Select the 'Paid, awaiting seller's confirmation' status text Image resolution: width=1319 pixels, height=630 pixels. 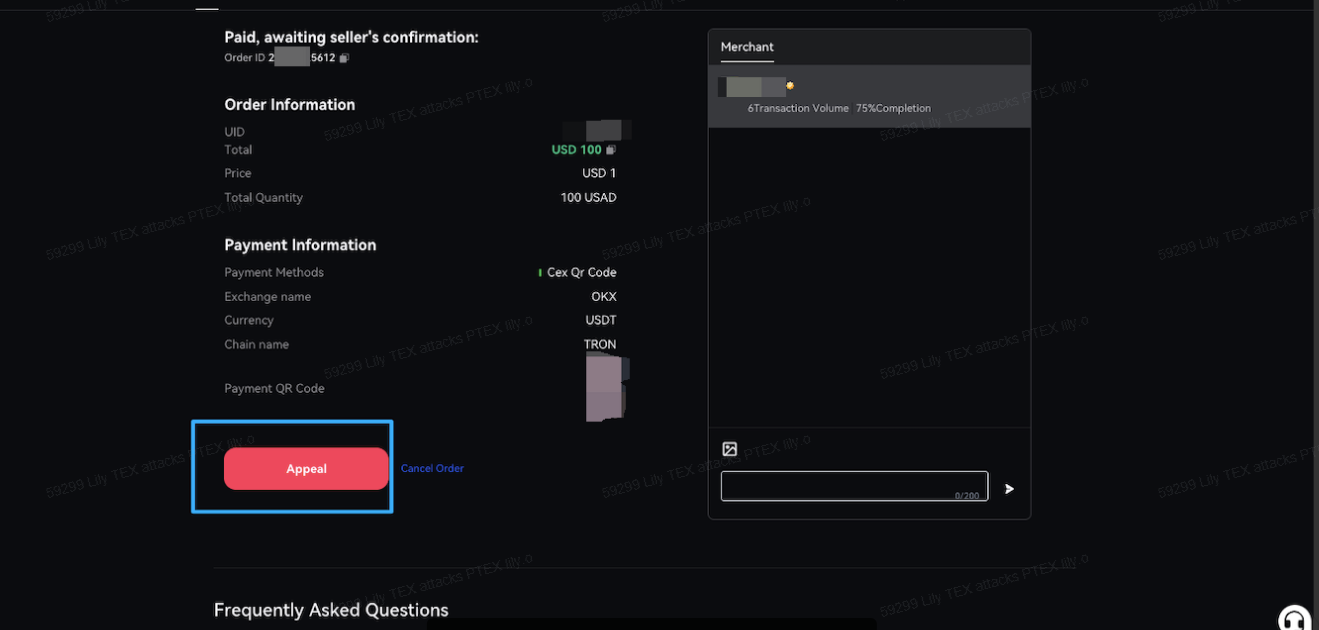click(351, 37)
